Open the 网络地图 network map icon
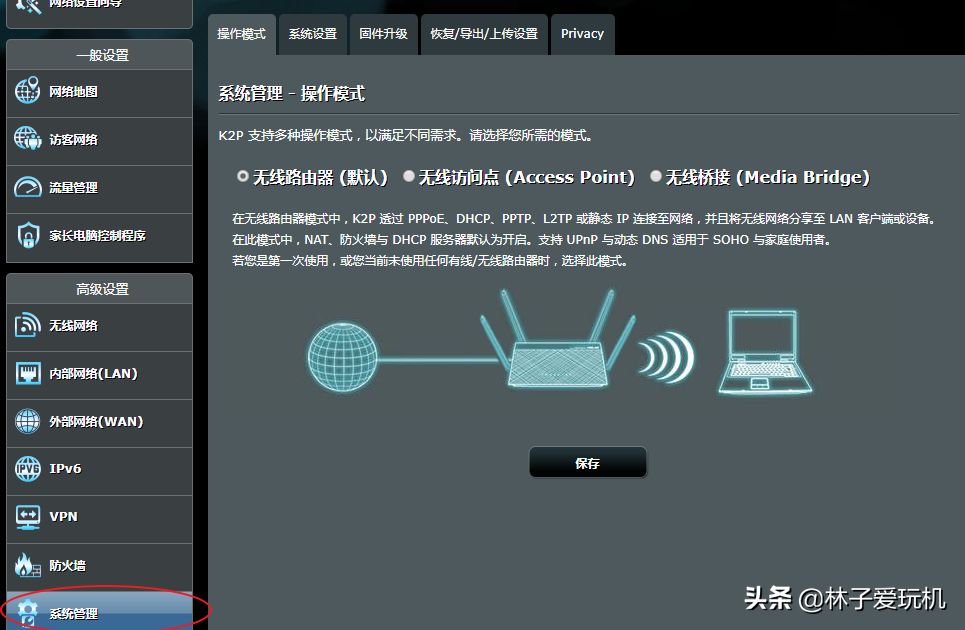This screenshot has width=965, height=630. (28, 91)
